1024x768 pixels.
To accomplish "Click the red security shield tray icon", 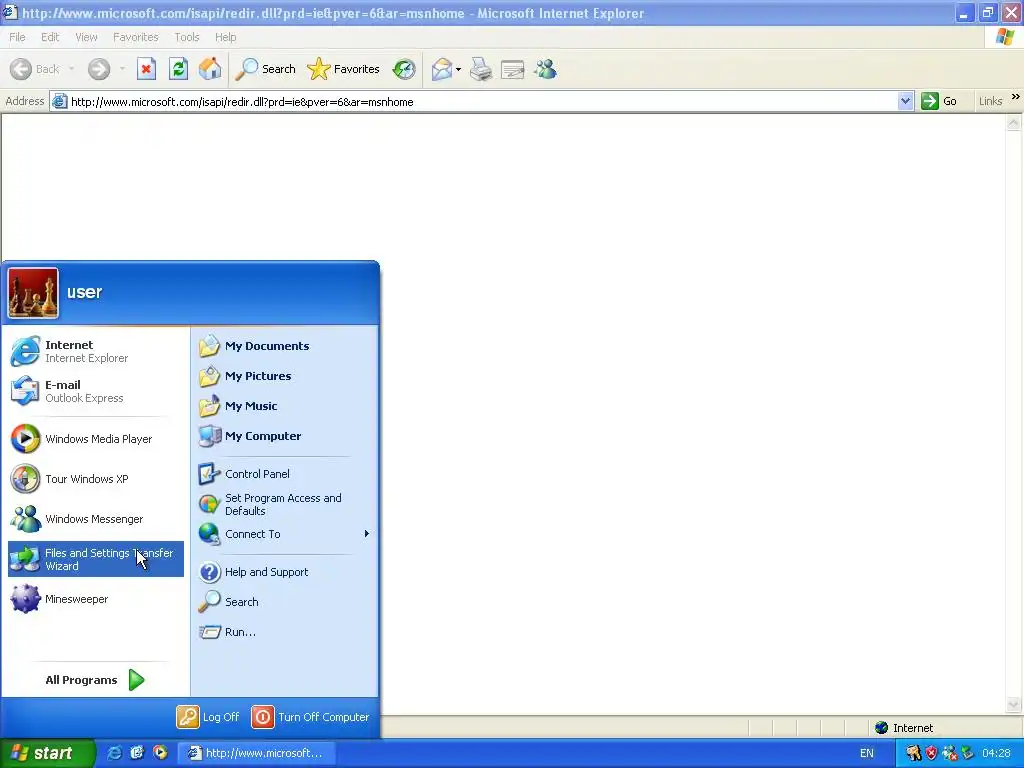I will (931, 753).
